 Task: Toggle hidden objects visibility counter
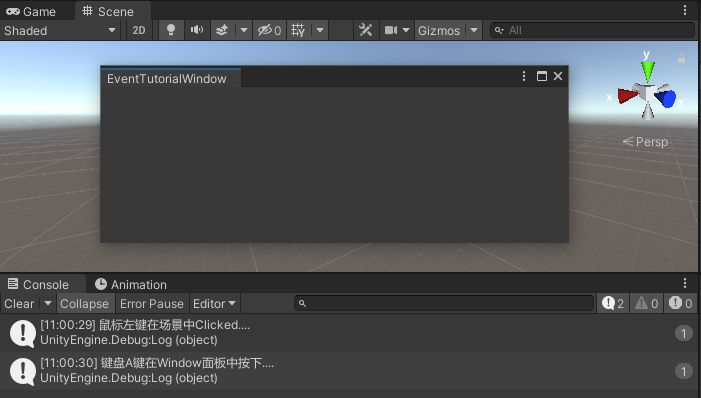pyautogui.click(x=269, y=30)
